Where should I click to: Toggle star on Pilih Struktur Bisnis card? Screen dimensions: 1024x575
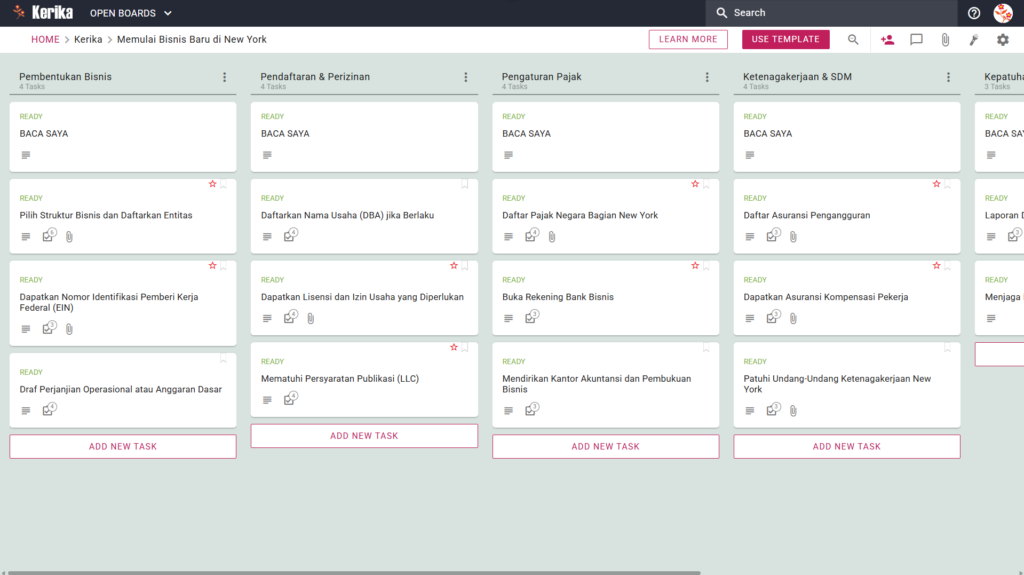click(x=212, y=184)
